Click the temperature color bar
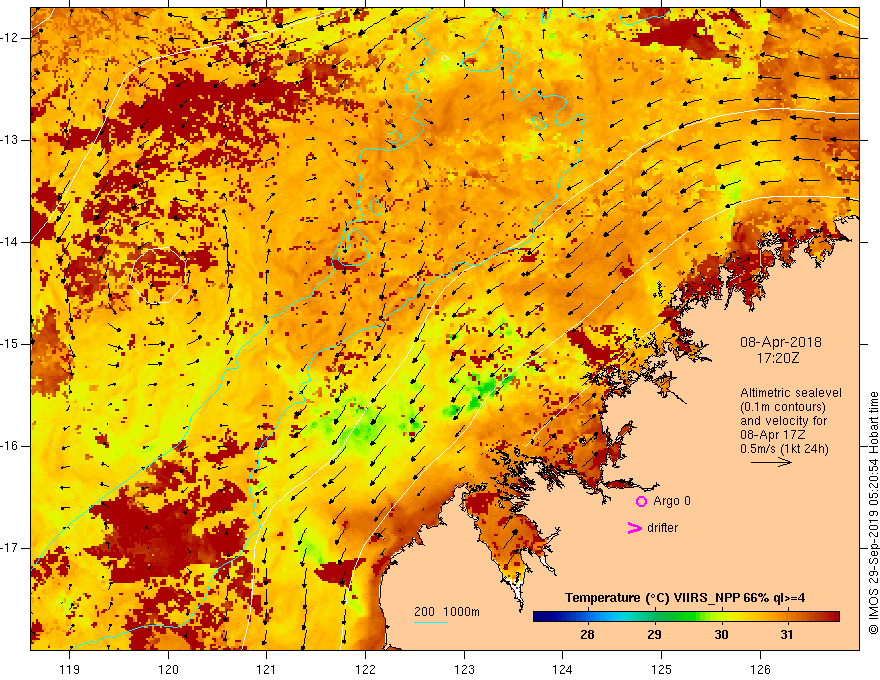The height and width of the screenshot is (680, 880). [686, 617]
